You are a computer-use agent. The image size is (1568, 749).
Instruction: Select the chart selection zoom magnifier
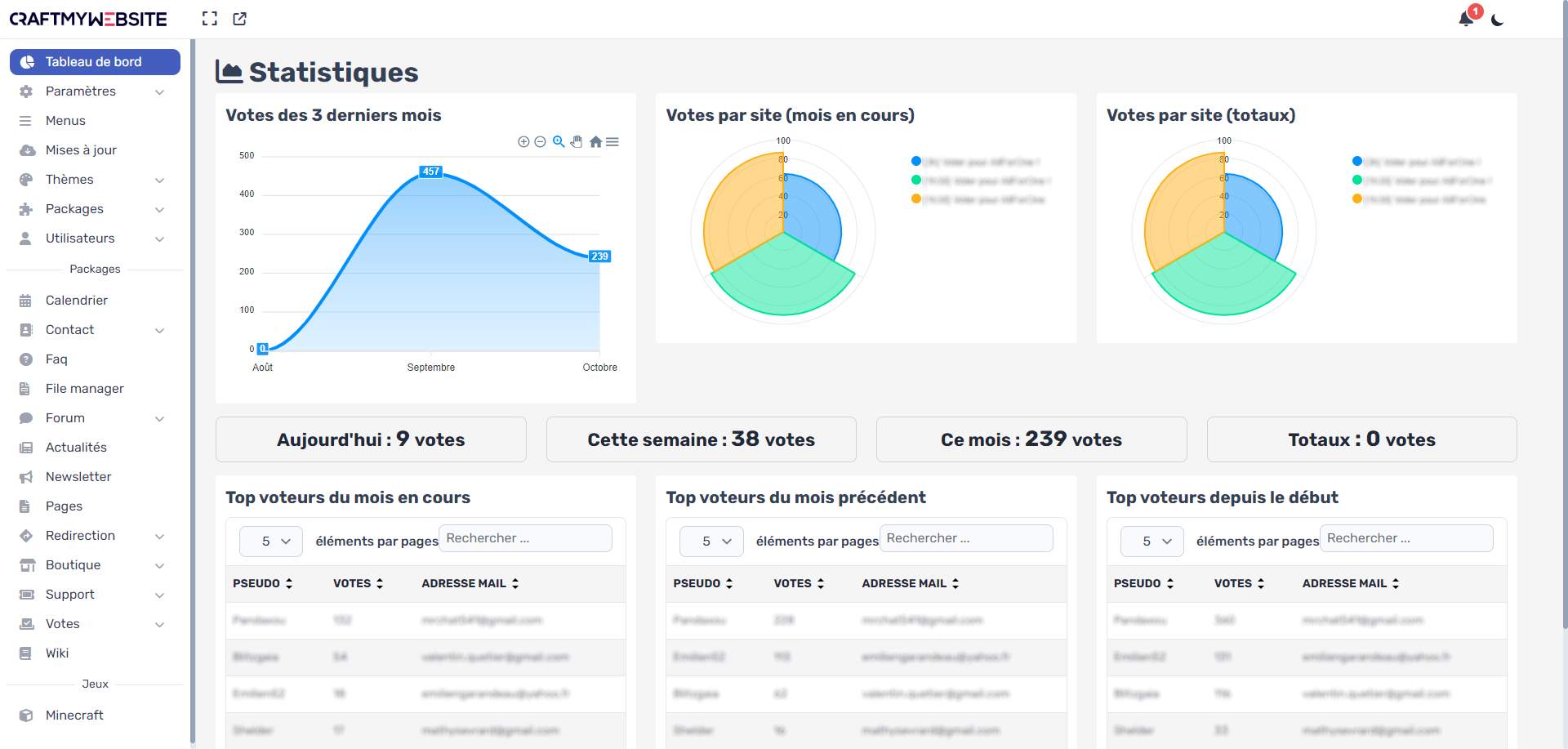click(559, 141)
